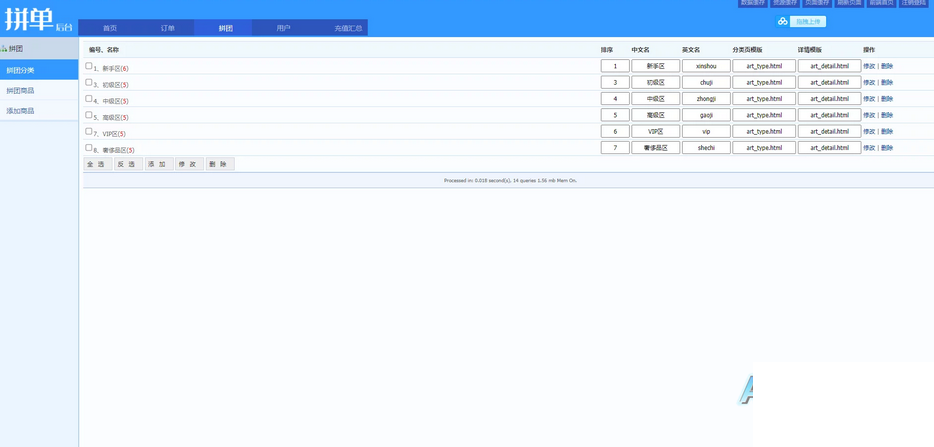
Task: Click the 添加 button below the table
Action: pyautogui.click(x=158, y=164)
